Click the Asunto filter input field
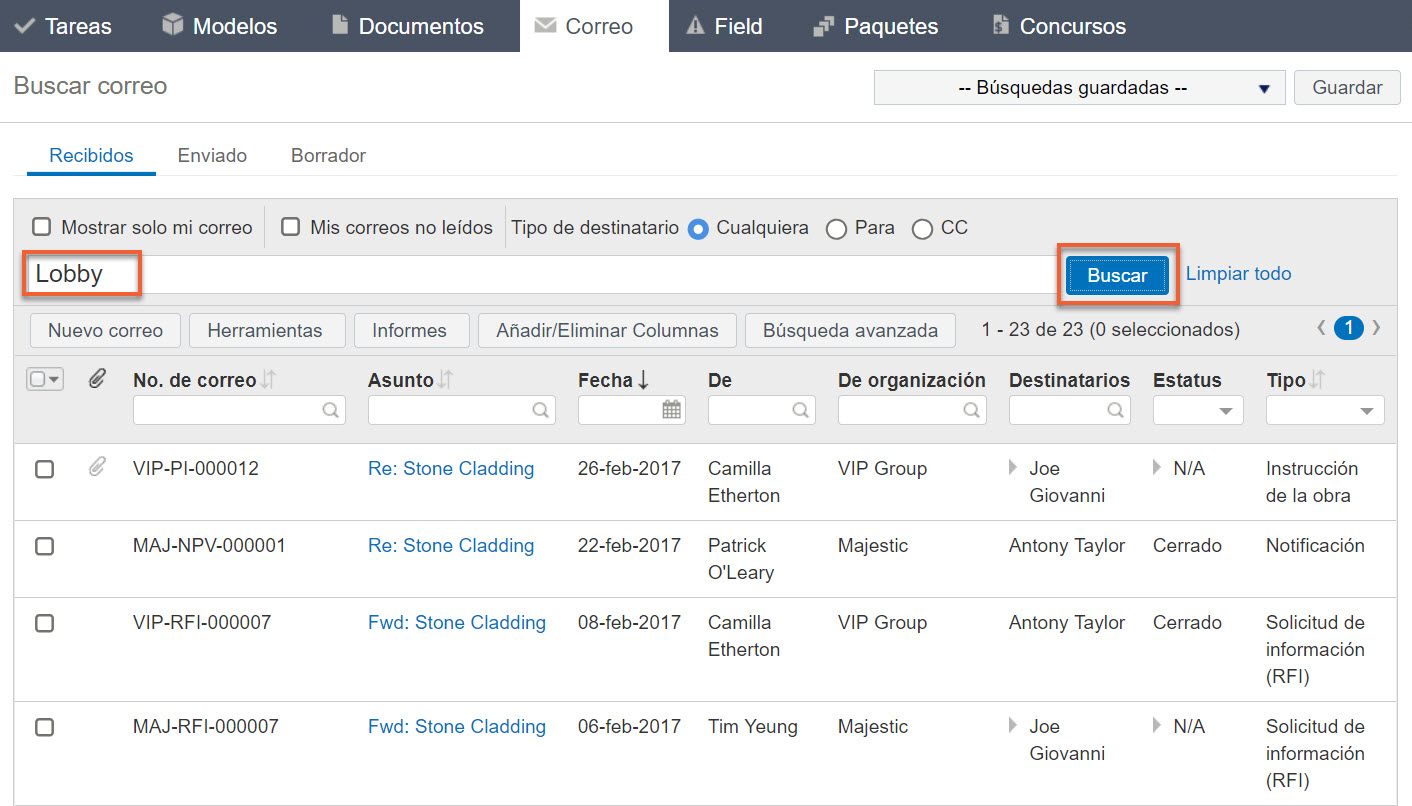 coord(462,410)
